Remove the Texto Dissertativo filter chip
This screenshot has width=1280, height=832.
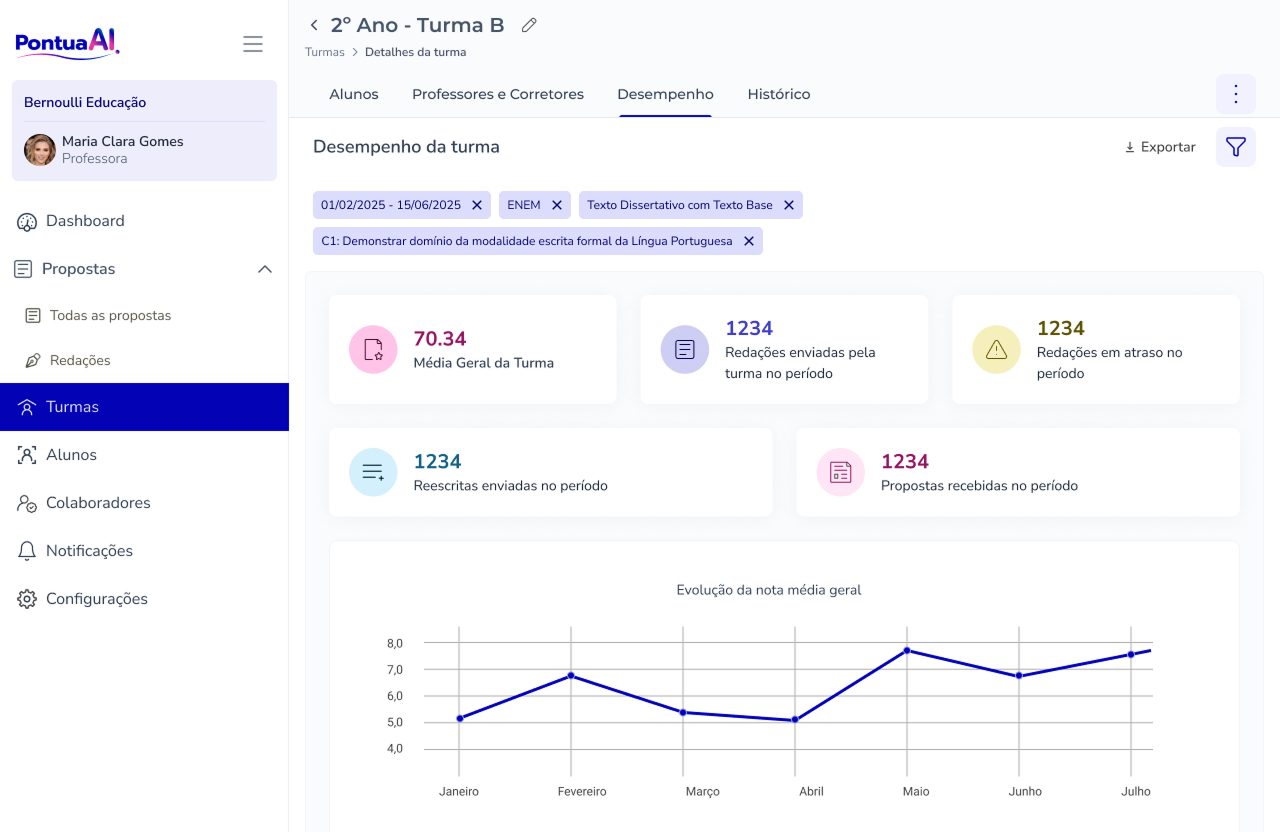pos(789,205)
